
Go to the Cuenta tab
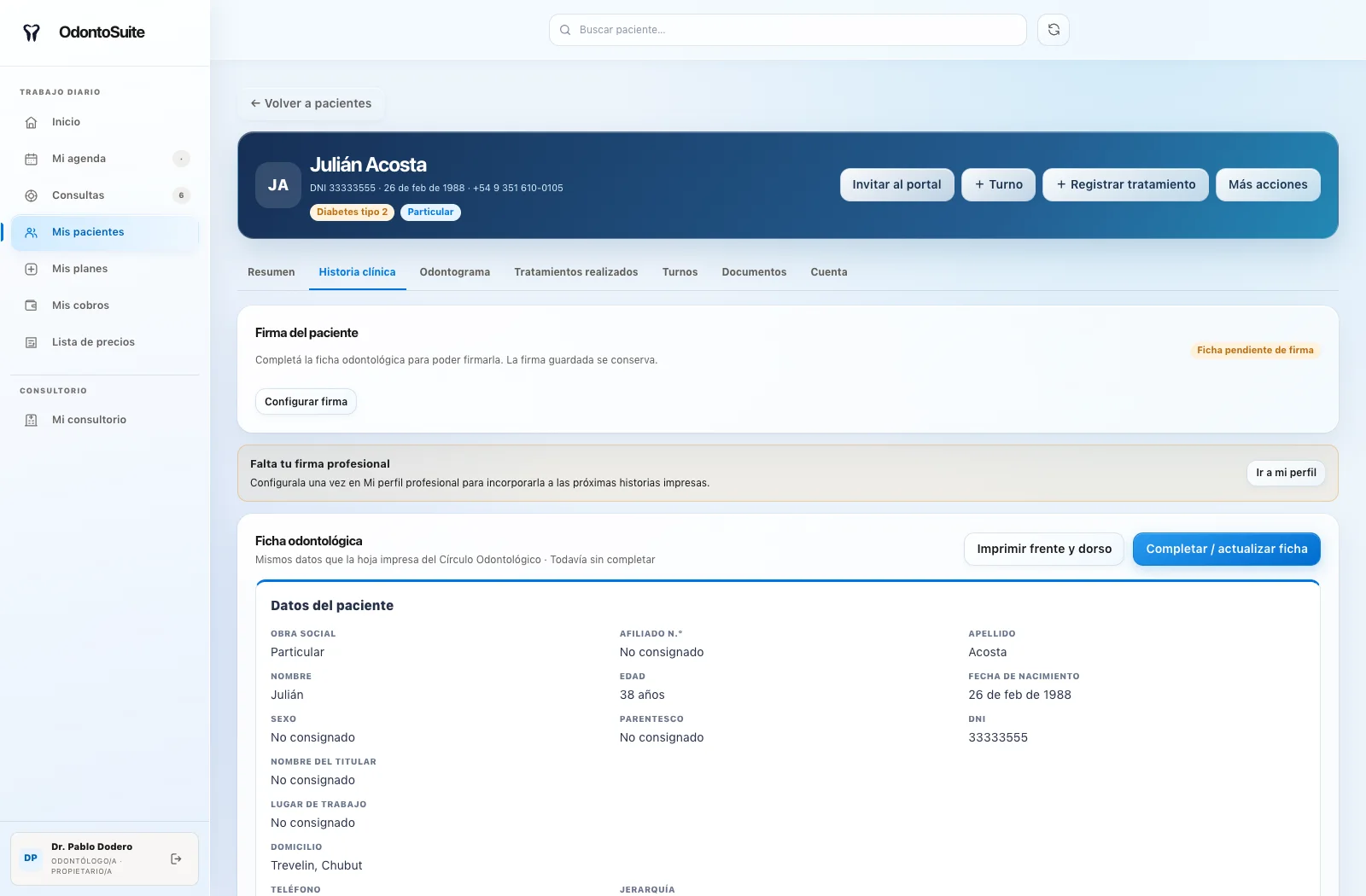pyautogui.click(x=829, y=272)
